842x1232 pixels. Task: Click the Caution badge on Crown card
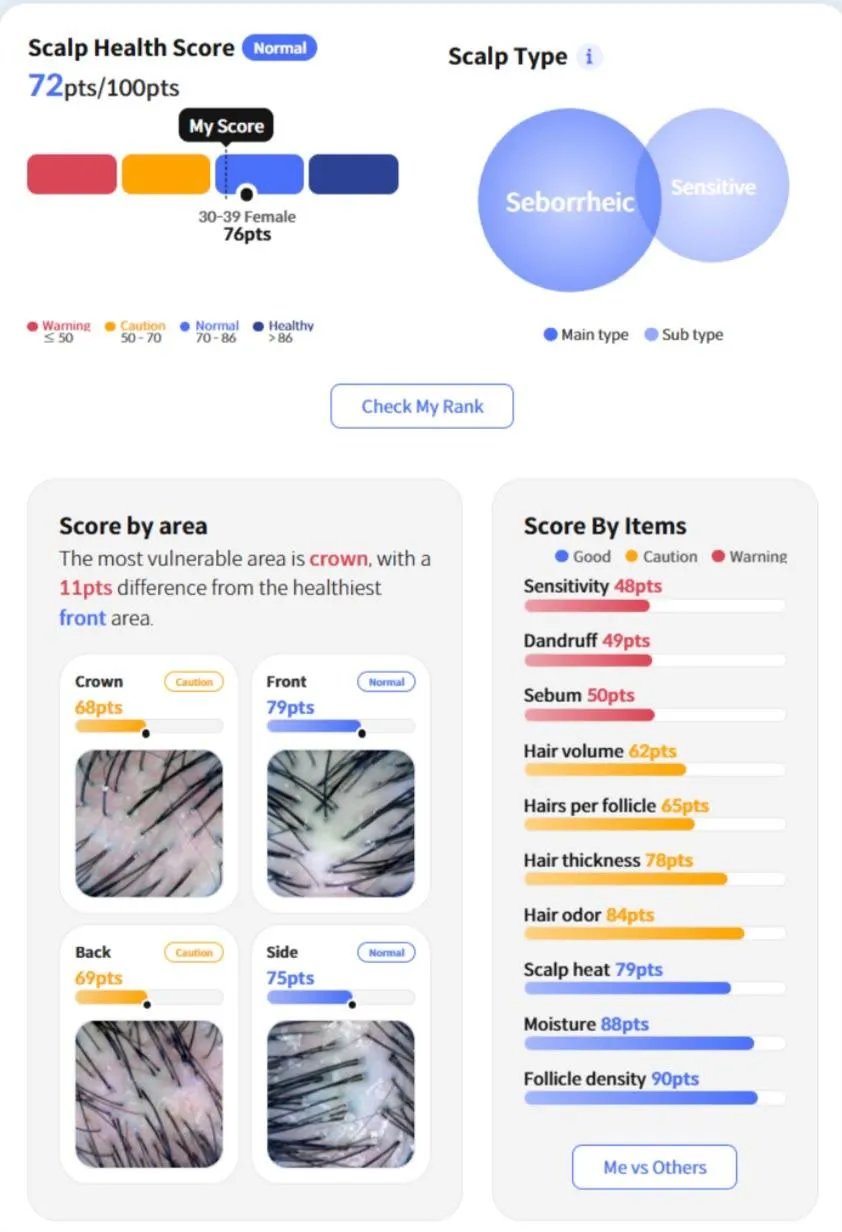coord(194,682)
